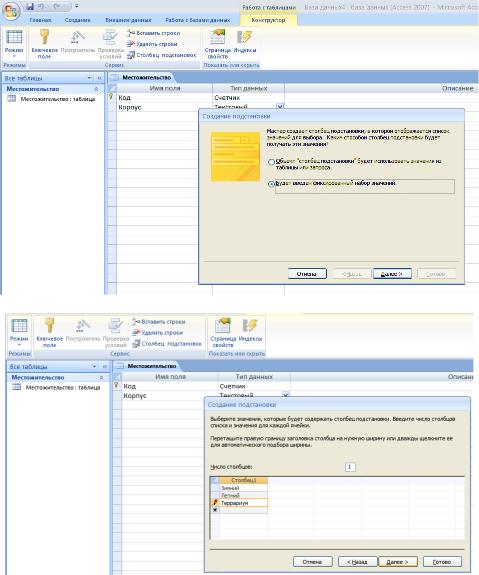Viewport: 479px width, 575px height.
Task: Open Все таблицы dropdown in column-values wizard window
Action: click(x=95, y=366)
